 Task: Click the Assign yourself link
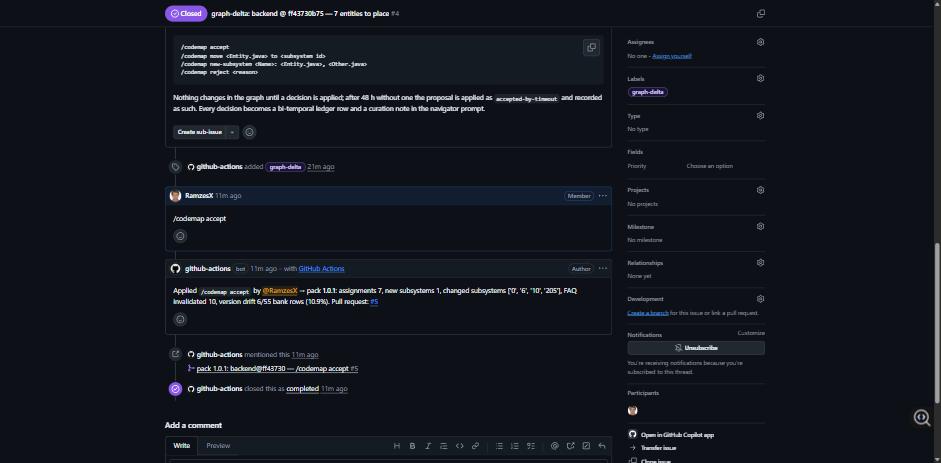click(672, 56)
